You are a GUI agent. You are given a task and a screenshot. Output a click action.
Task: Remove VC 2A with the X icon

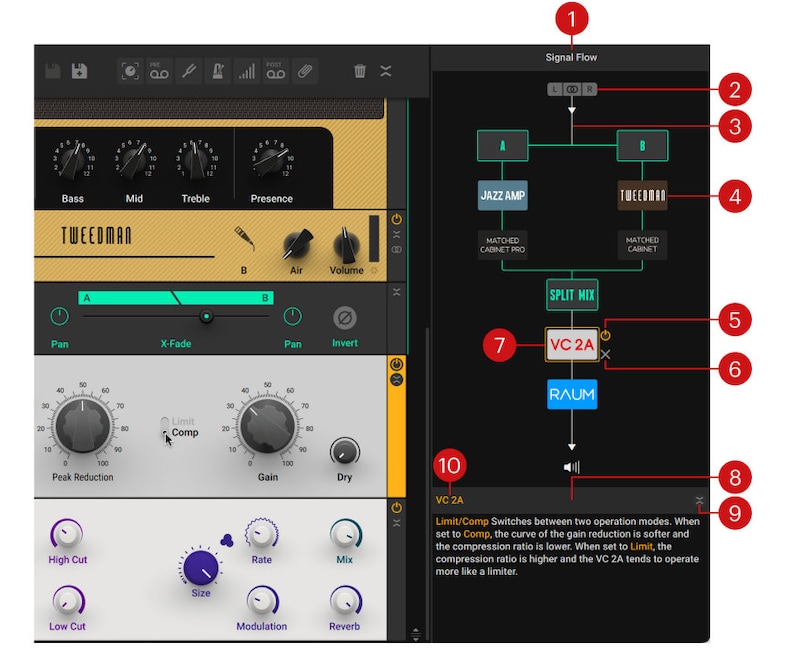[605, 354]
